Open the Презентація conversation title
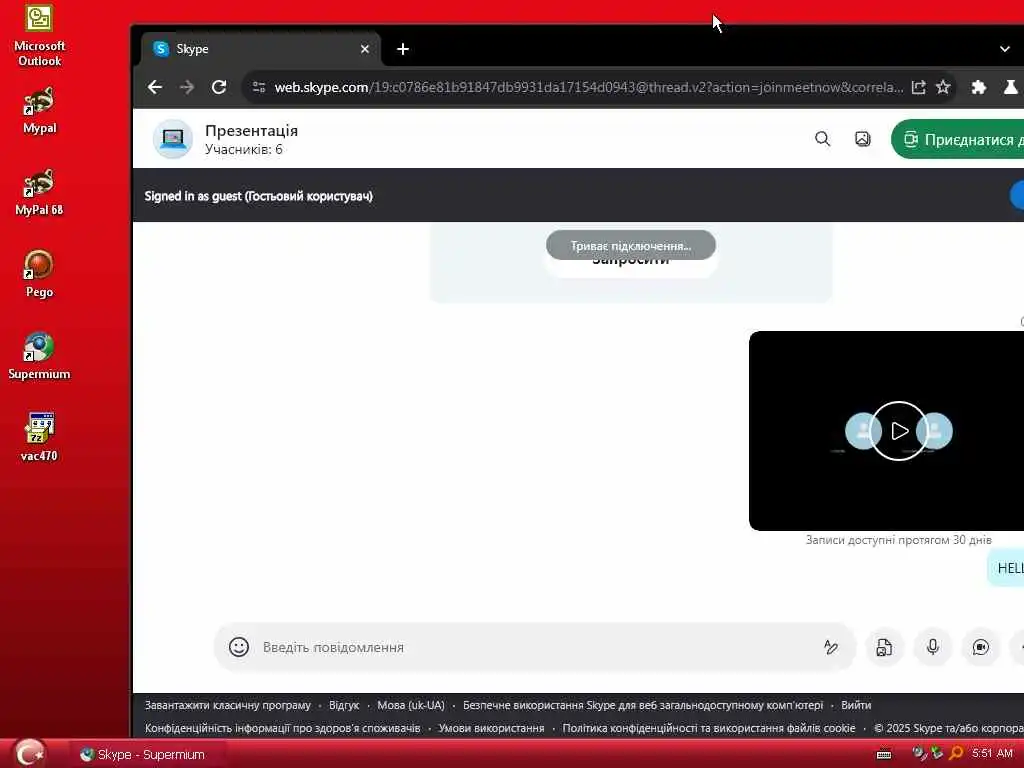 tap(251, 131)
